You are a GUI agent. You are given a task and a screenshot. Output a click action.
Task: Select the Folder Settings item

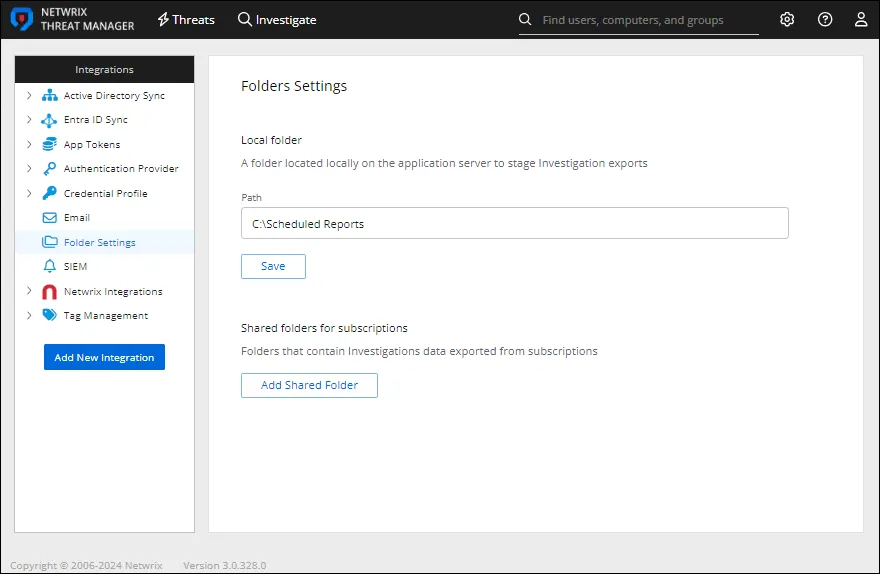point(104,242)
